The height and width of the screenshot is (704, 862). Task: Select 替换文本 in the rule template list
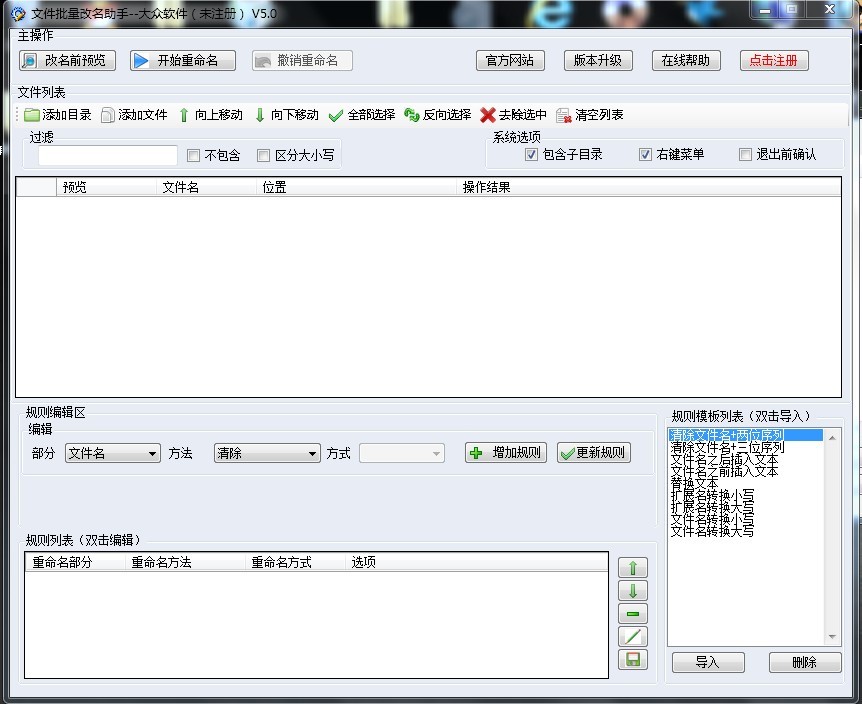click(x=694, y=483)
